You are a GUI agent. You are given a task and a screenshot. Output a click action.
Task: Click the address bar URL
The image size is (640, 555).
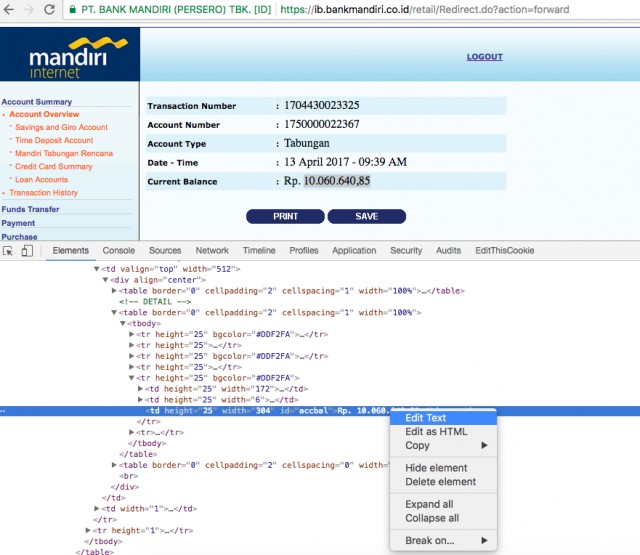[x=424, y=9]
